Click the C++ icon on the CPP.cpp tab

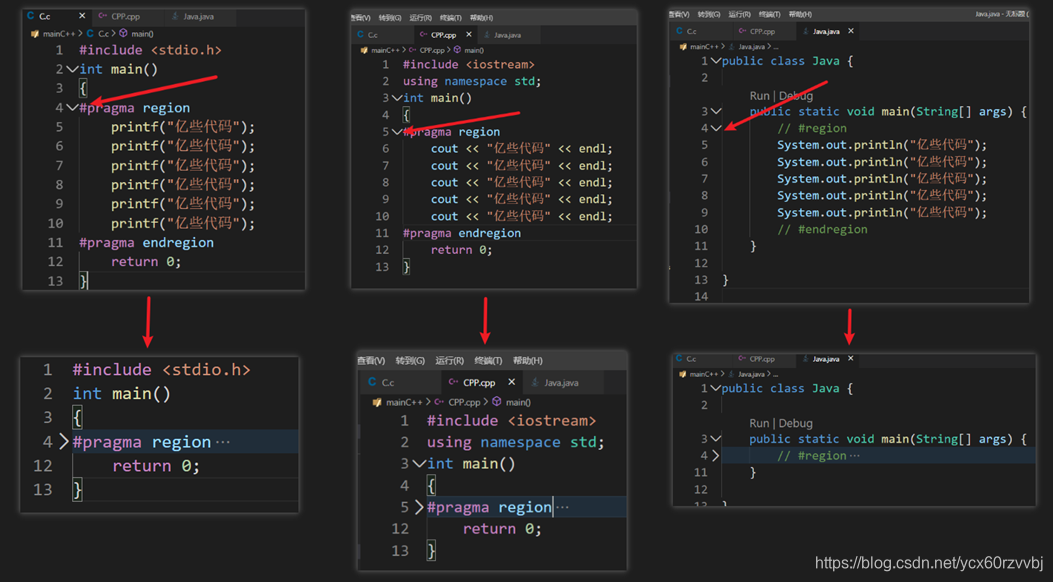click(424, 34)
